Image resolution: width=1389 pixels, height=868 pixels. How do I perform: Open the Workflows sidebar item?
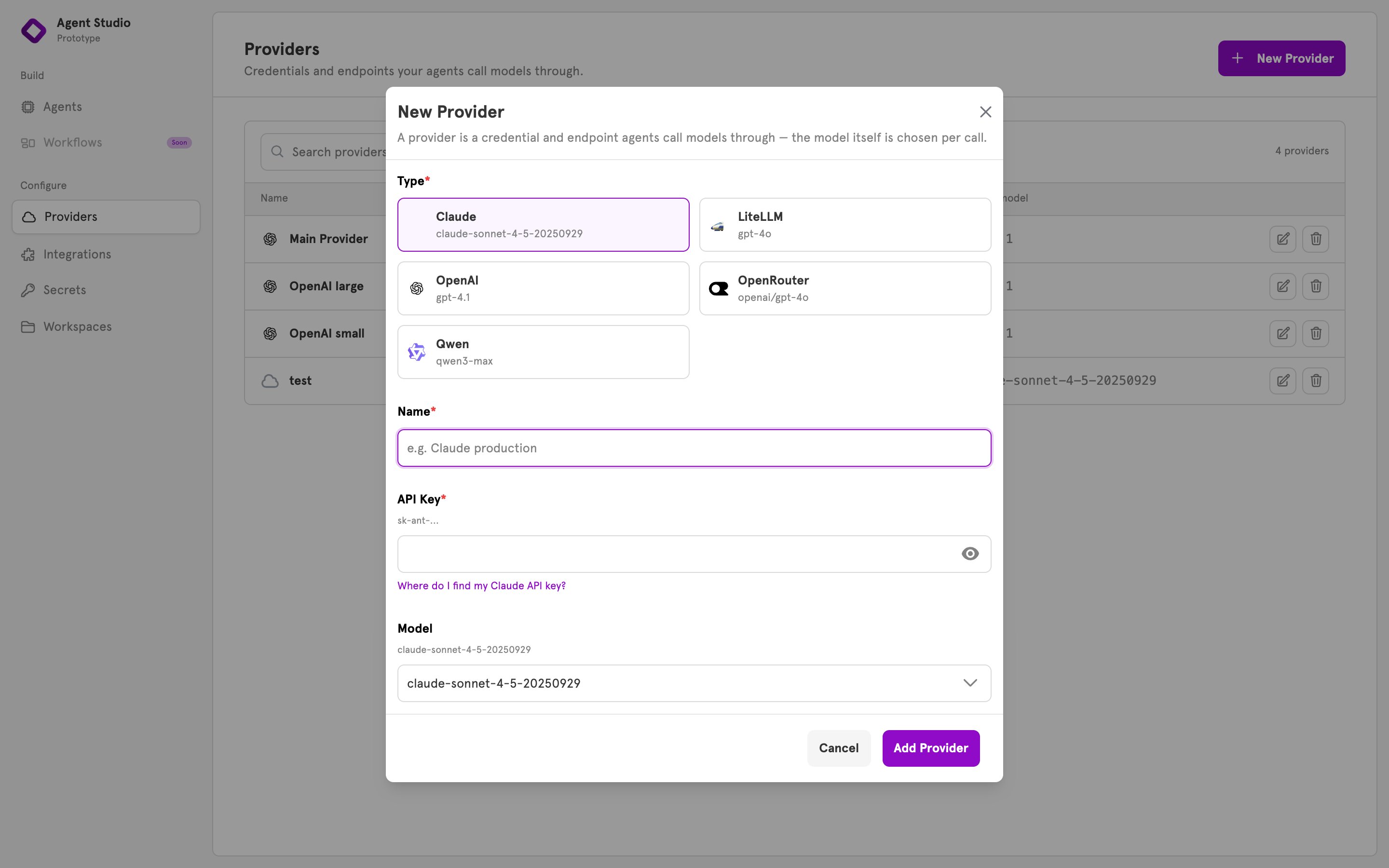click(106, 142)
